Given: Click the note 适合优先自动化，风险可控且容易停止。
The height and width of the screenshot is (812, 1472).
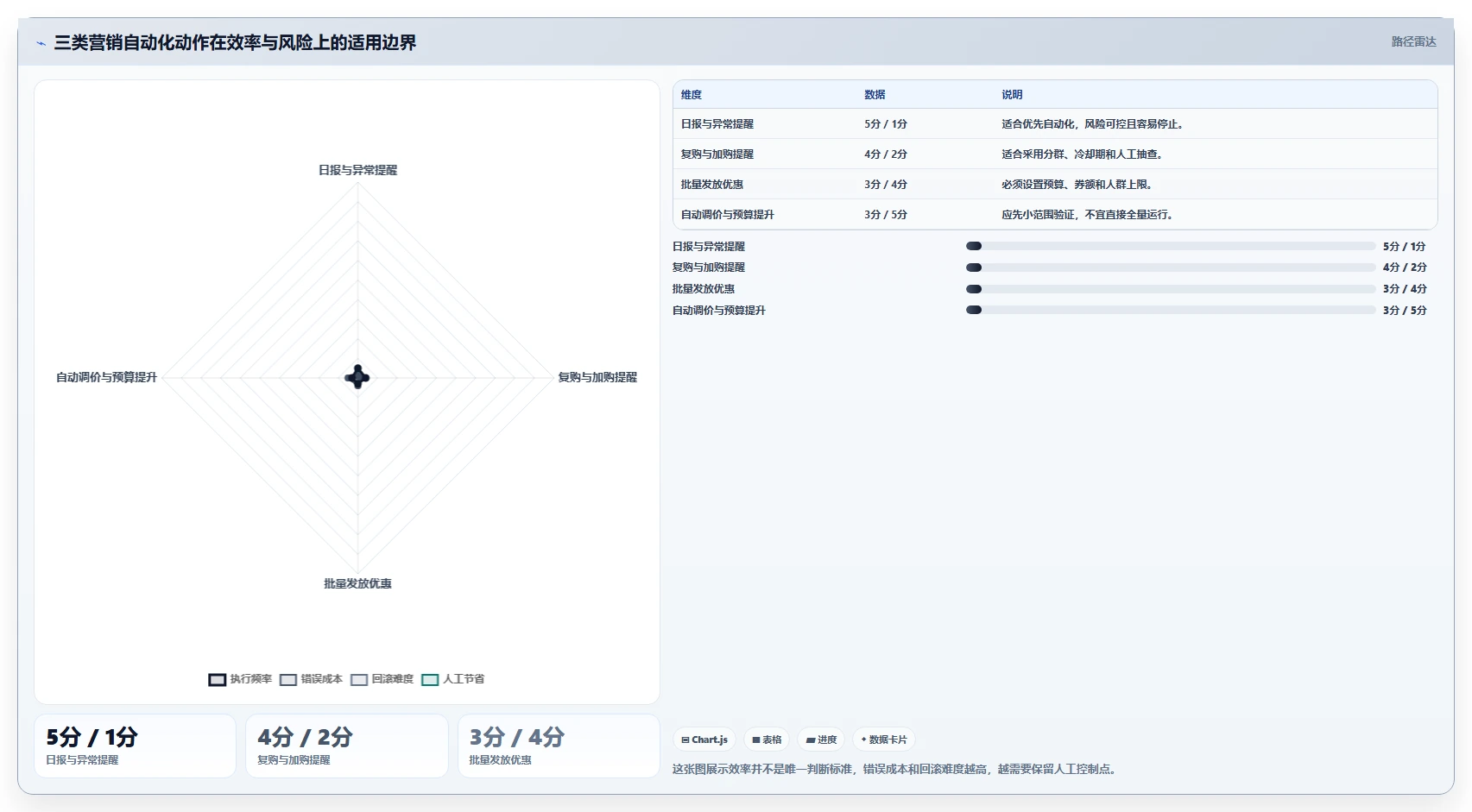Looking at the screenshot, I should [x=1093, y=124].
